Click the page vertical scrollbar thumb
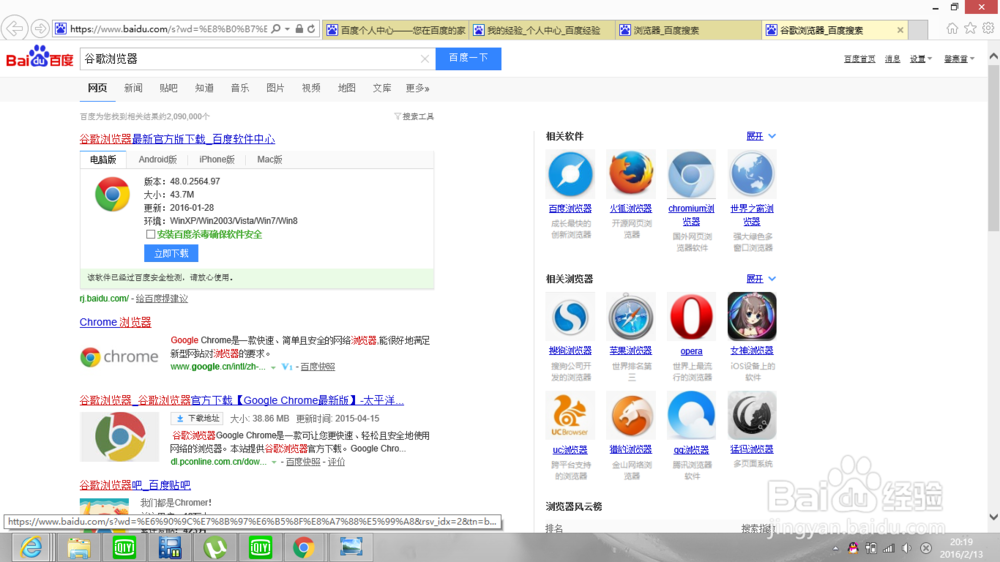The width and height of the screenshot is (1000, 562). pos(994,147)
